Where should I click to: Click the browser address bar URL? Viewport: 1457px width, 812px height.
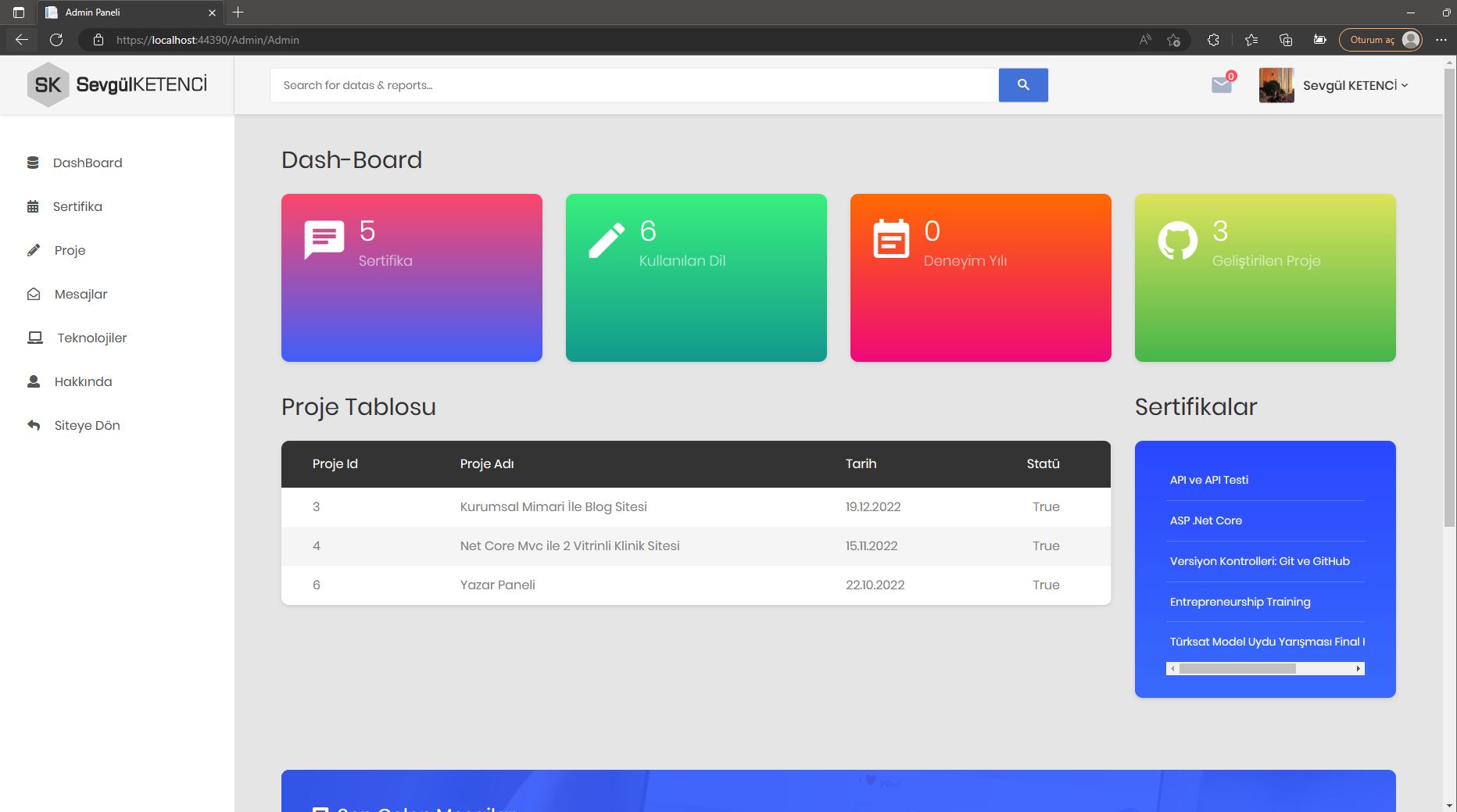[208, 40]
